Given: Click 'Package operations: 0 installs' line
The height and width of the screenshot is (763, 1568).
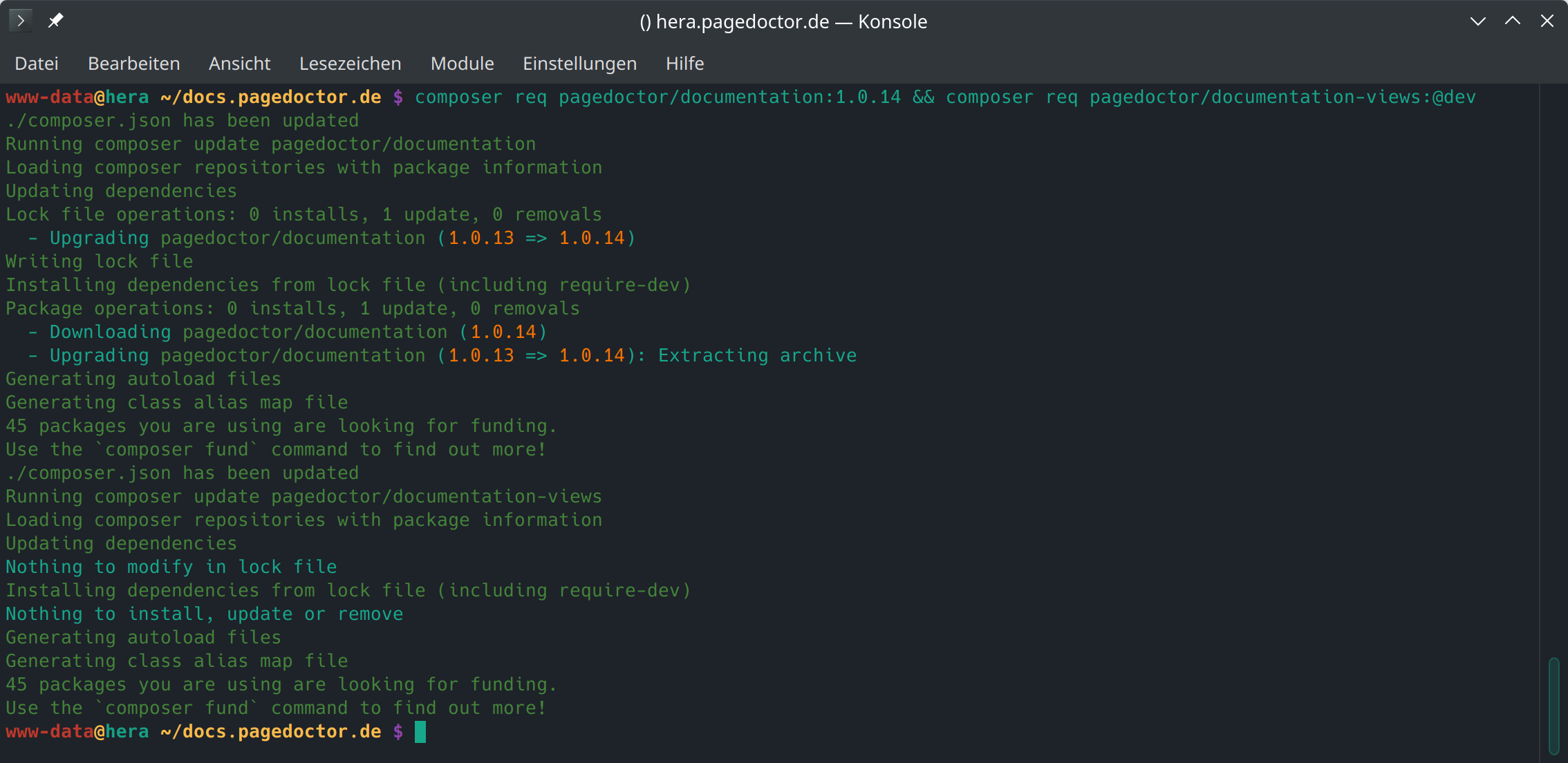Looking at the screenshot, I should [x=293, y=308].
